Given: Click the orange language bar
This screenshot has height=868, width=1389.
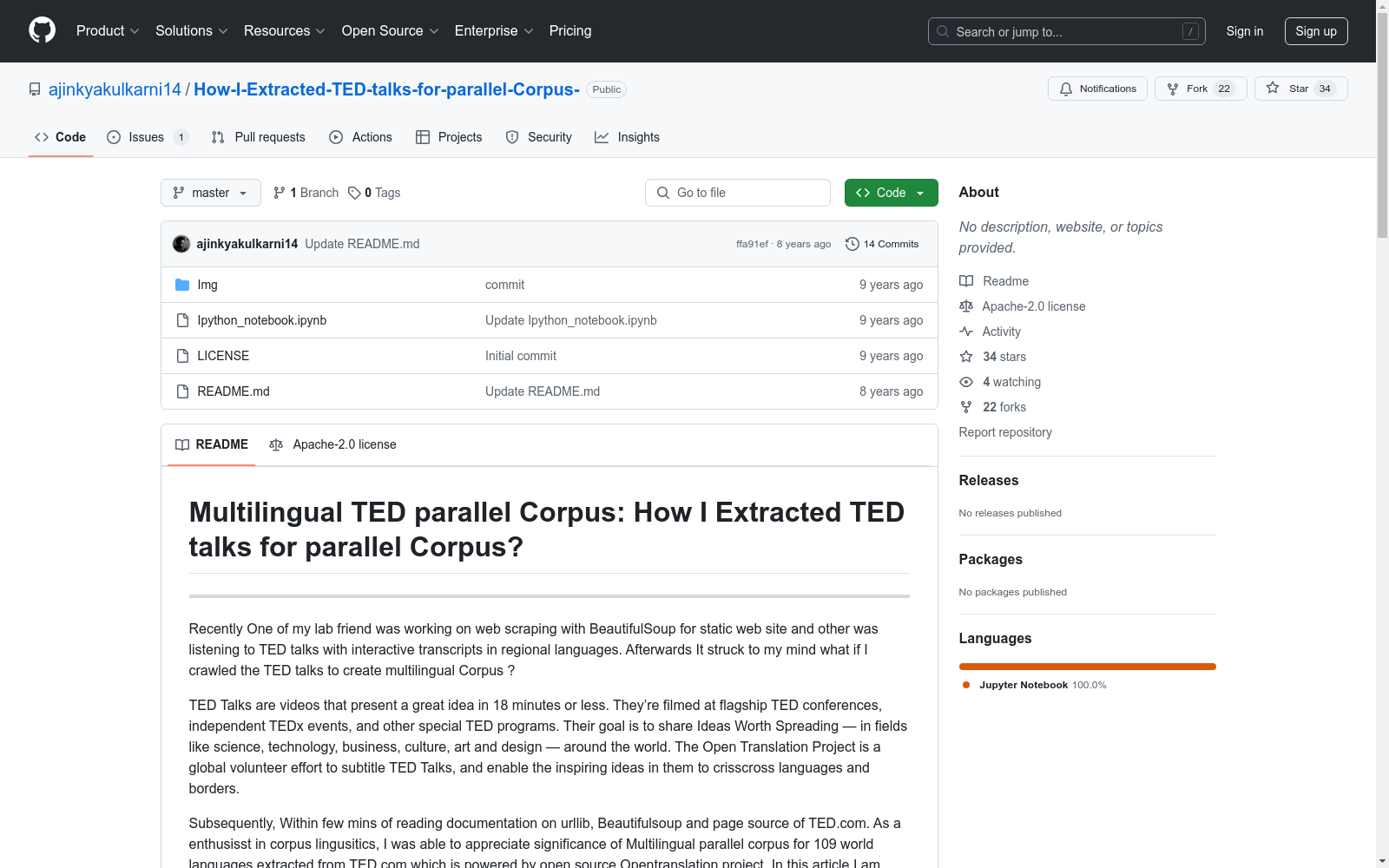Looking at the screenshot, I should tap(1088, 667).
